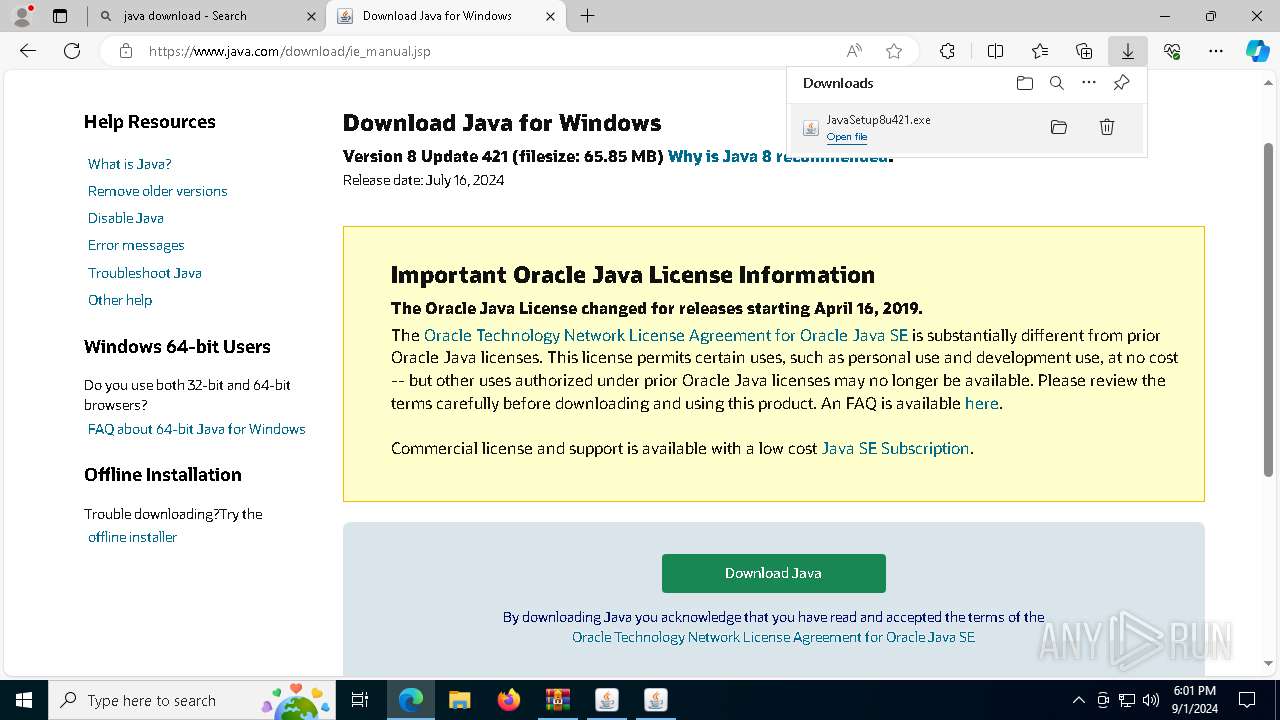
Task: Click the browser back arrow
Action: tap(28, 51)
